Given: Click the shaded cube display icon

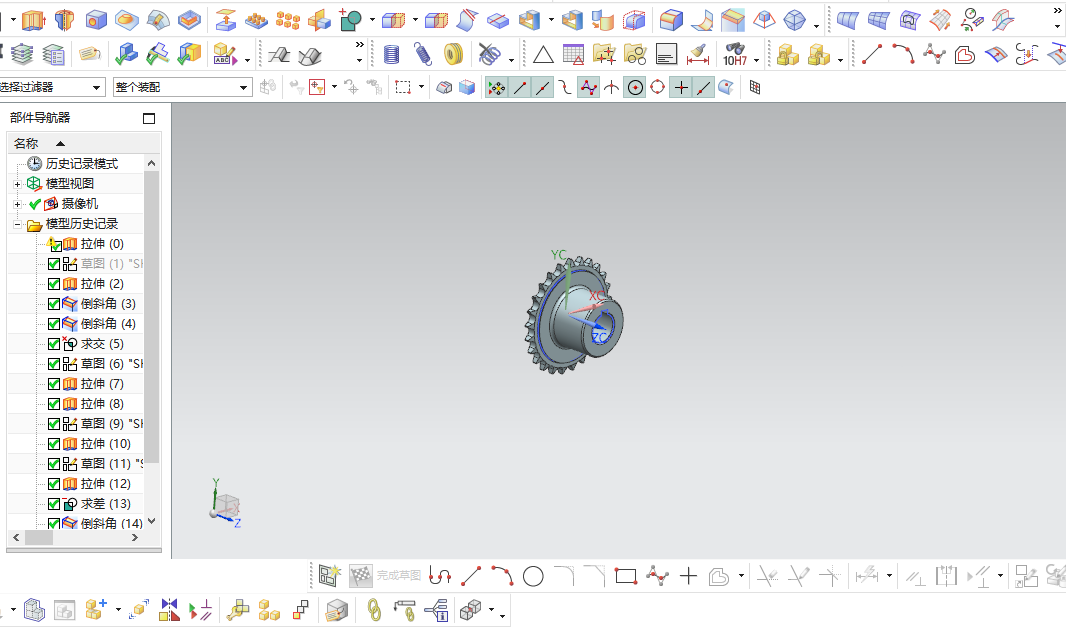Looking at the screenshot, I should [x=467, y=87].
